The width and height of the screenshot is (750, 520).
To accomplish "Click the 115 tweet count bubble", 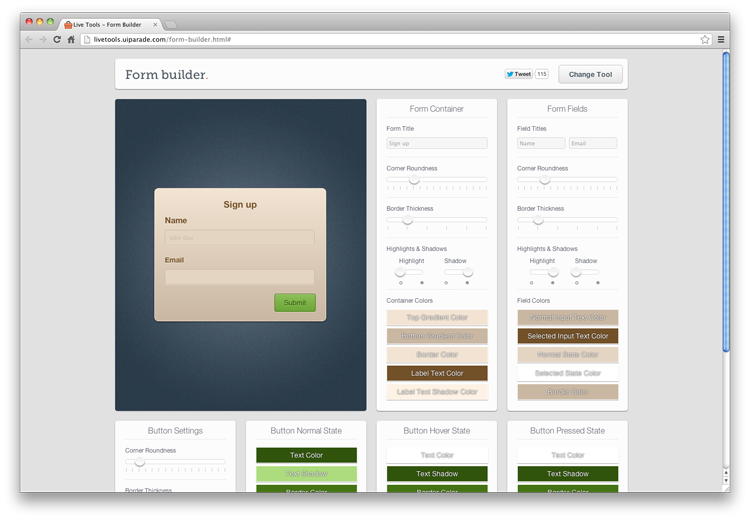I will click(541, 74).
